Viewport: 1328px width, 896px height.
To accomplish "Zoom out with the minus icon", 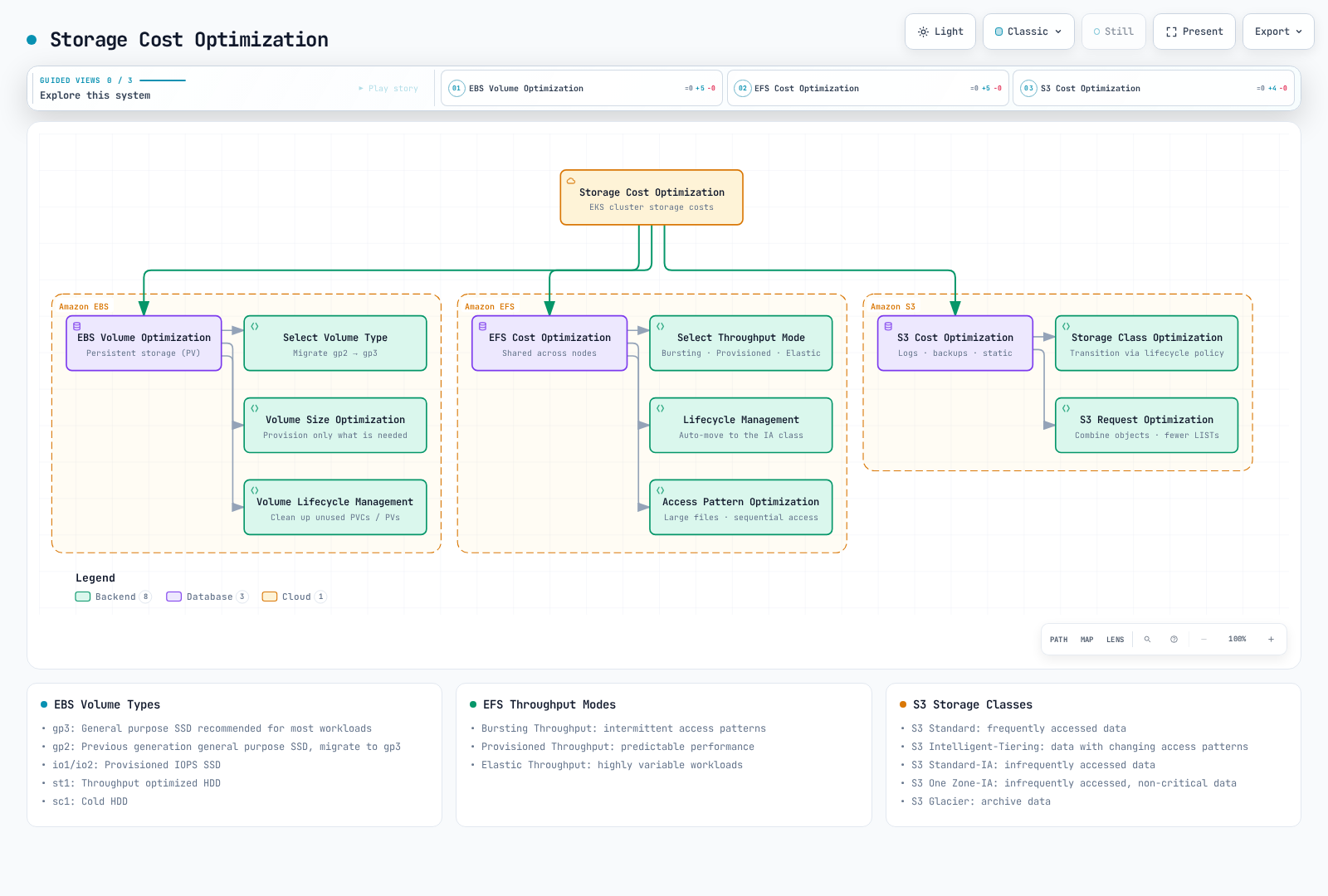I will 1203,640.
